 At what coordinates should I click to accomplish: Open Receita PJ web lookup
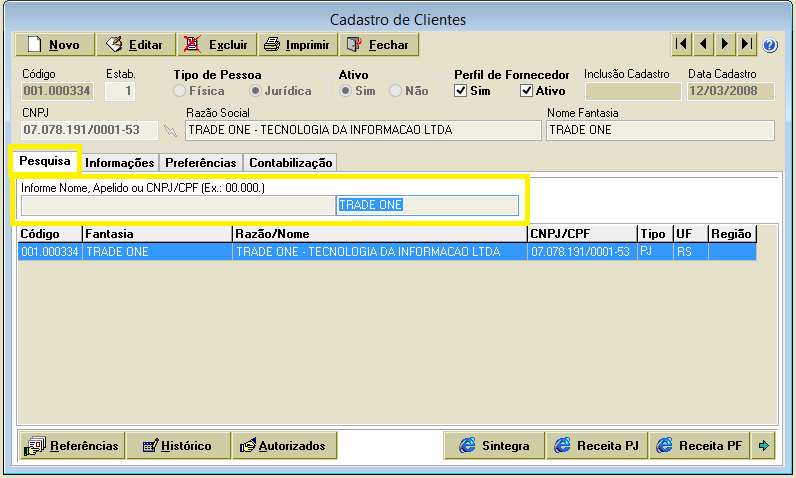[596, 446]
